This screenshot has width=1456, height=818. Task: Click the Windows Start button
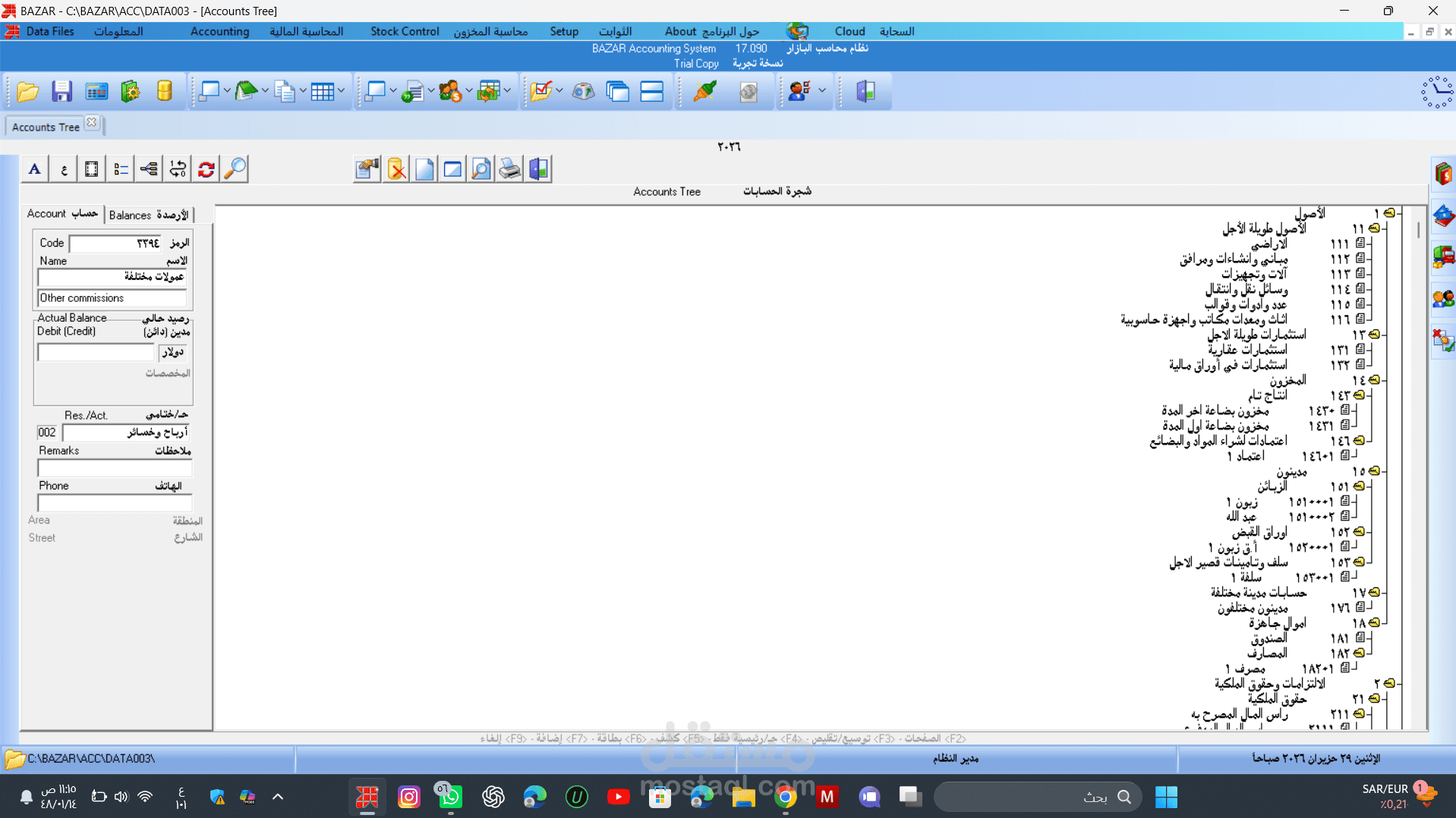click(1166, 797)
